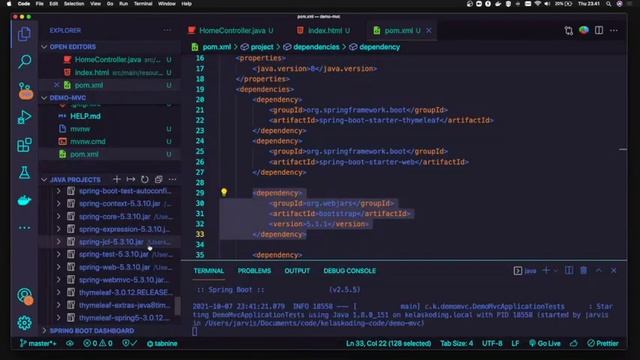Open editor more actions ellipsis
640x360 pixels.
[x=614, y=30]
